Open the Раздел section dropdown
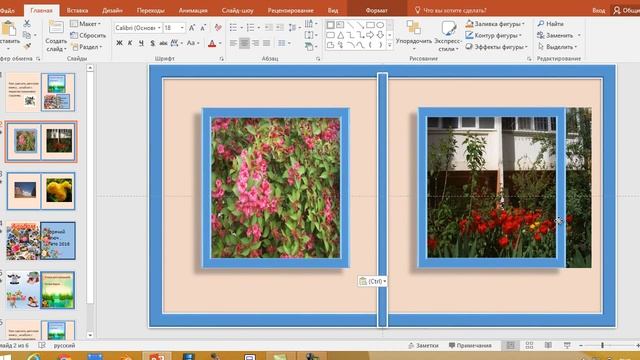This screenshot has width=640, height=360. [x=86, y=47]
